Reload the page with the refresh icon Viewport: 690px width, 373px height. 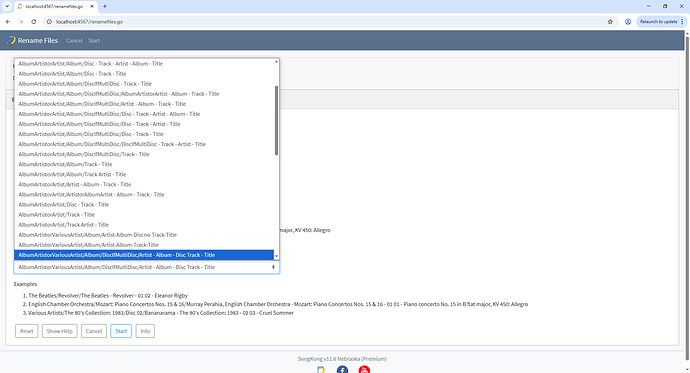pos(33,22)
